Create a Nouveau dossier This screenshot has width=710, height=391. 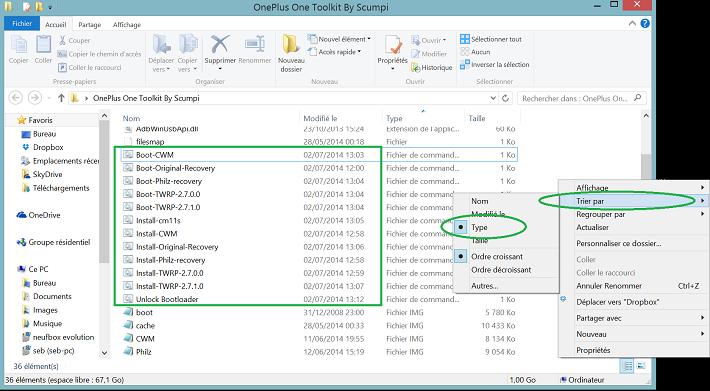coord(291,53)
